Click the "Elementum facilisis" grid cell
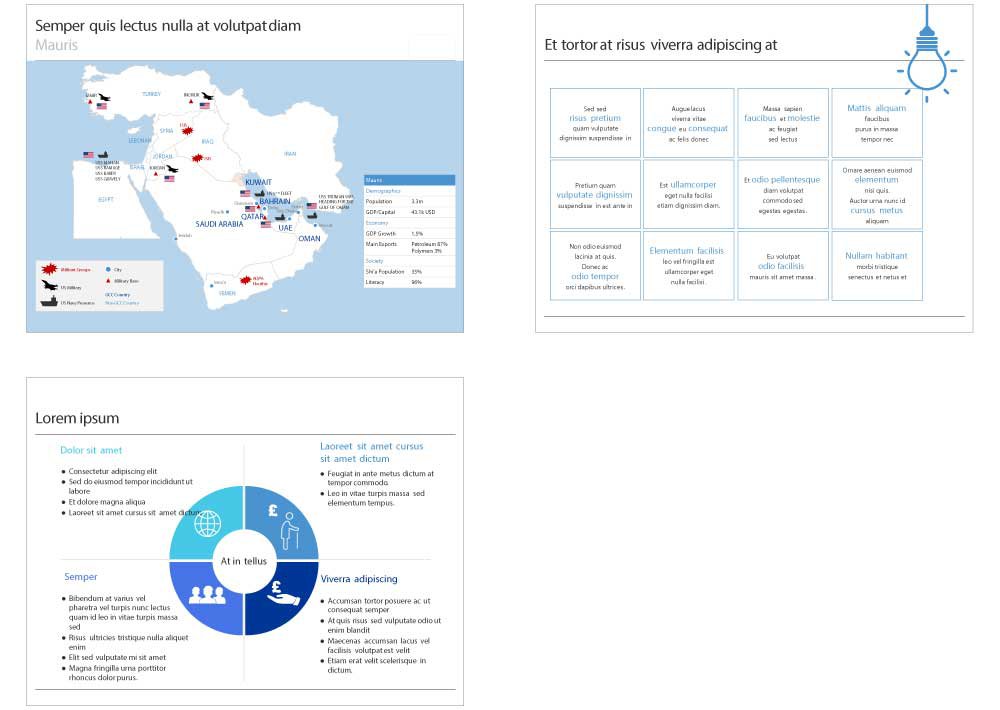 coord(689,265)
